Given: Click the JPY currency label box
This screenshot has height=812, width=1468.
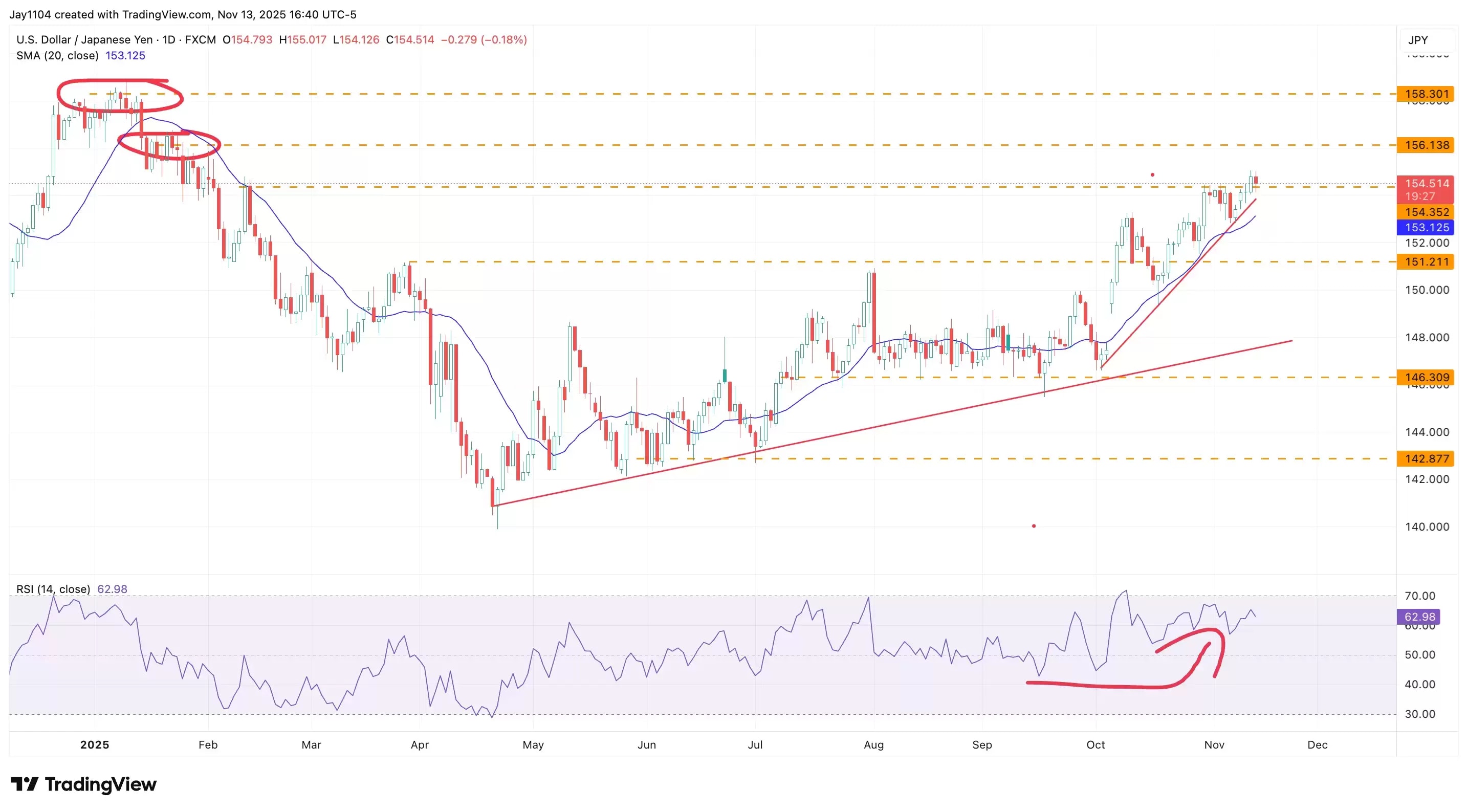Looking at the screenshot, I should (x=1418, y=40).
